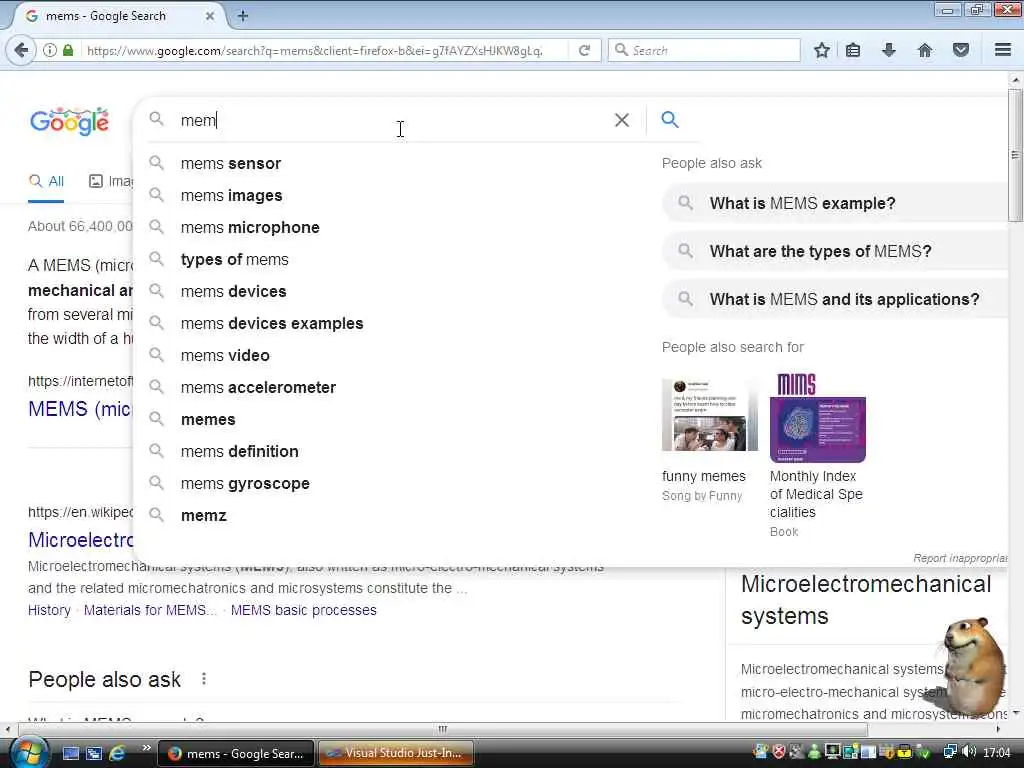Choose suggestion mems video
The image size is (1024, 768).
[225, 355]
